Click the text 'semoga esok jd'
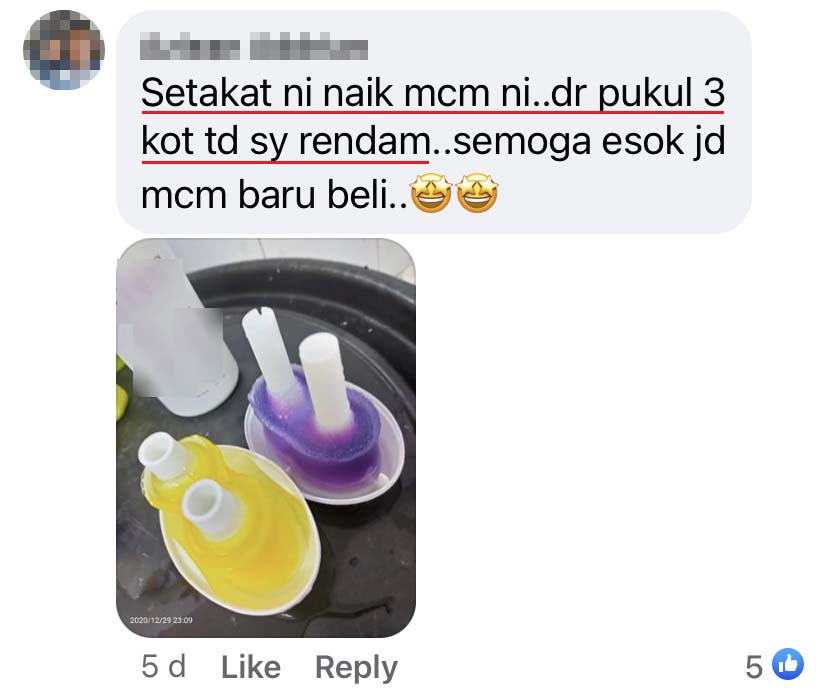 coord(589,143)
